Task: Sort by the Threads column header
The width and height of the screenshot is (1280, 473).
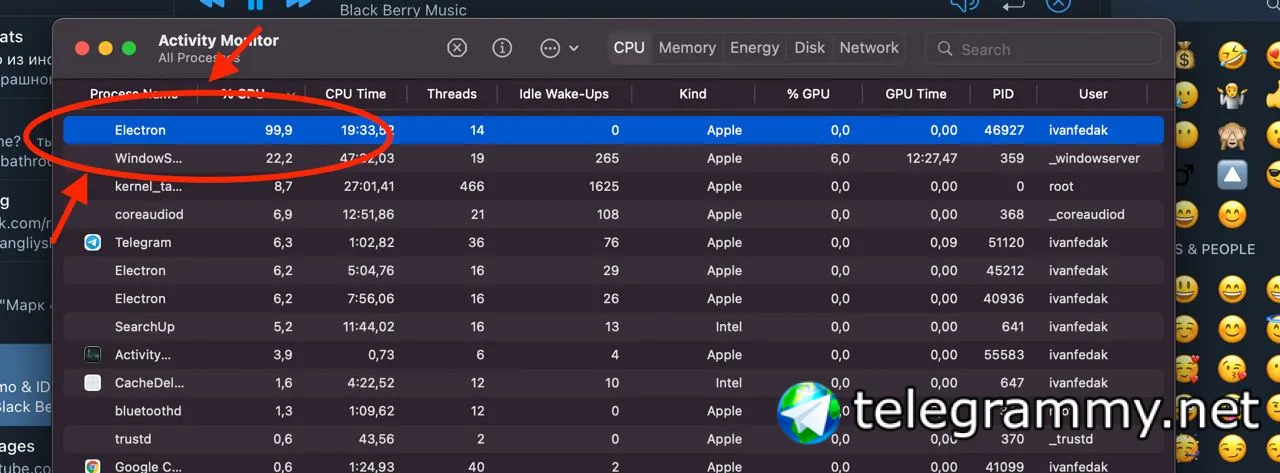Action: [x=451, y=94]
